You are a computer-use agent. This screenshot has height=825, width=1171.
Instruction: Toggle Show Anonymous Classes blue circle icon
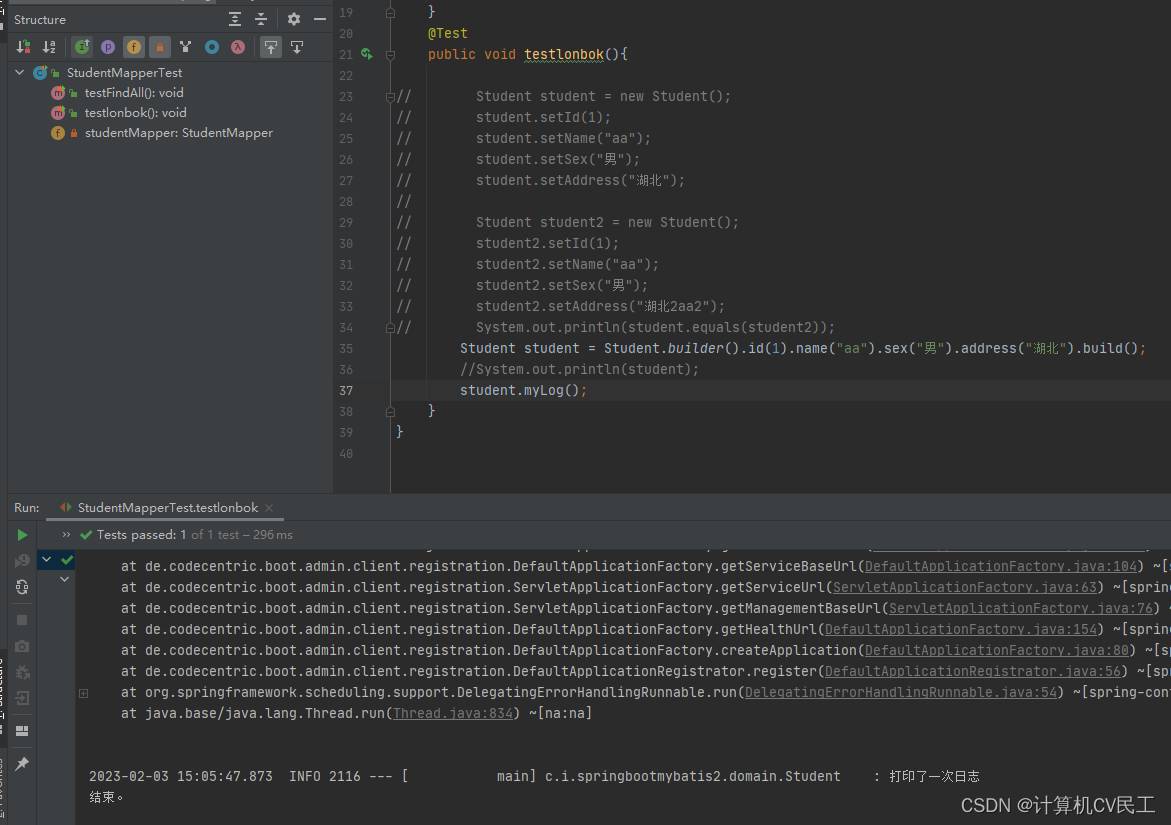click(212, 47)
